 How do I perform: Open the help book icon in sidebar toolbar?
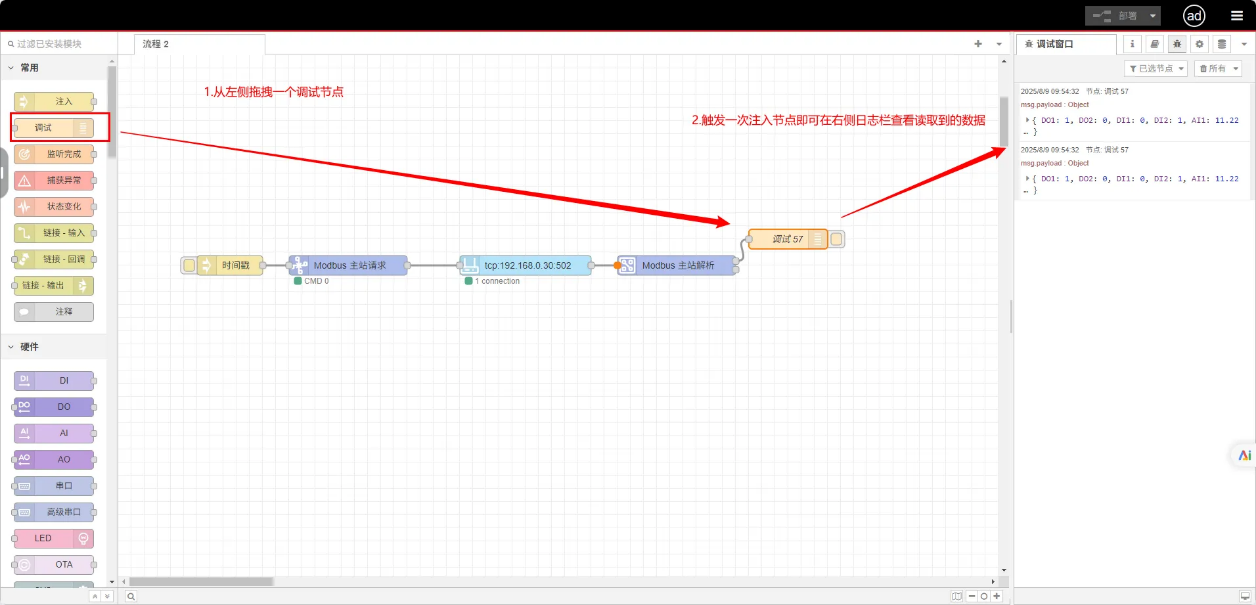[1154, 44]
